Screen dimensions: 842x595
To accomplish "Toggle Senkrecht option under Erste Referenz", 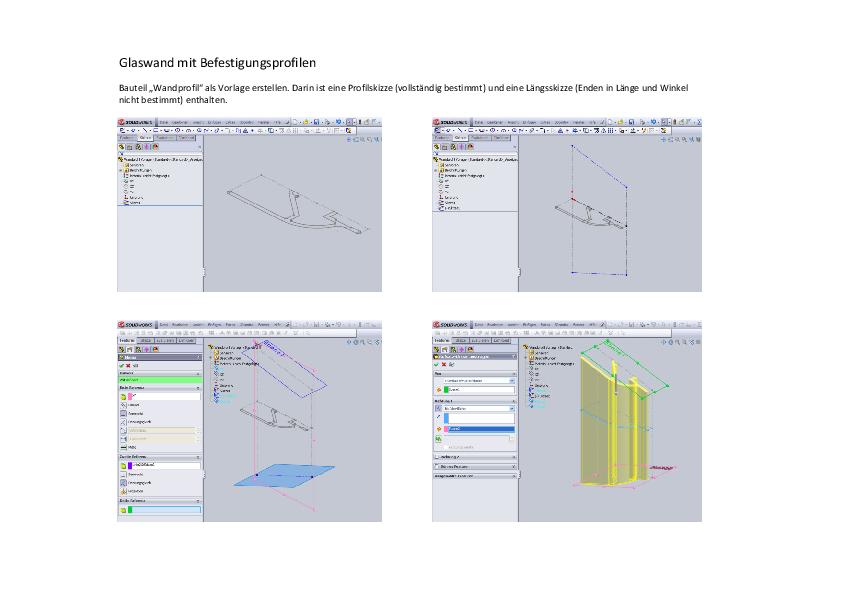I will click(124, 413).
